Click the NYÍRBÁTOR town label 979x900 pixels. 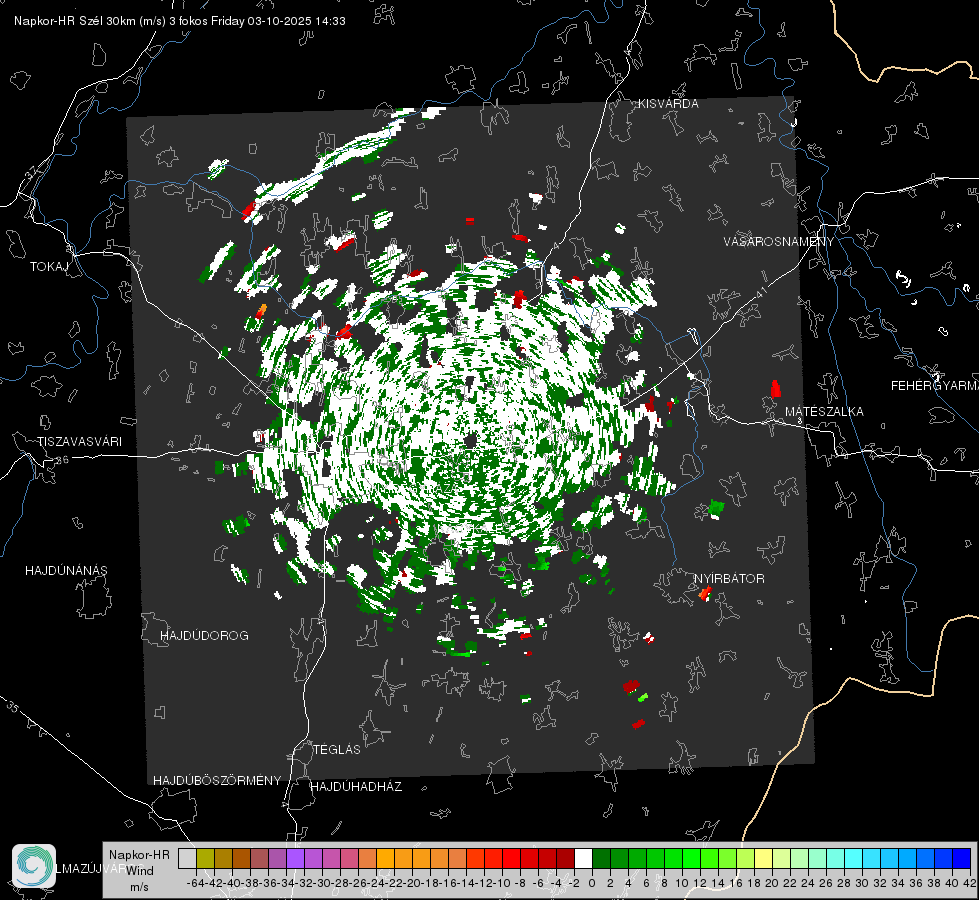[729, 578]
